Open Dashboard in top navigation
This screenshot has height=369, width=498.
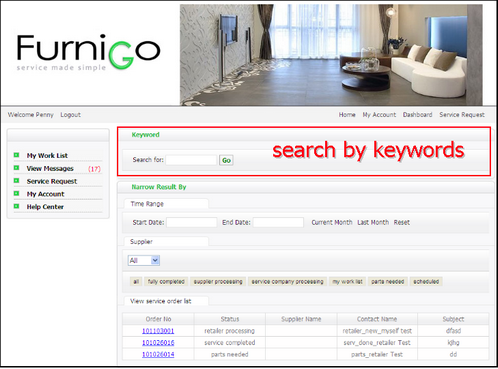(x=417, y=115)
